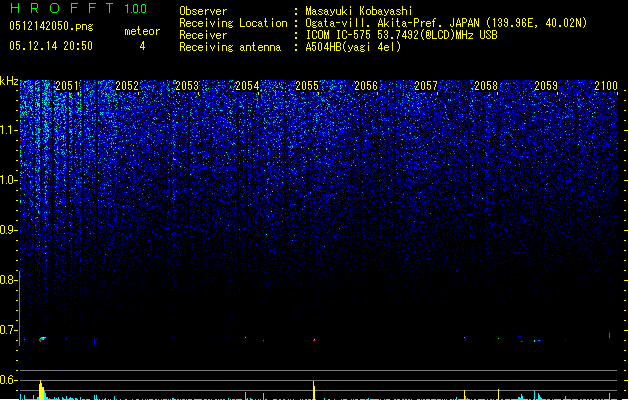Click the 2052 time marker
This screenshot has height=400, width=629.
tap(127, 86)
